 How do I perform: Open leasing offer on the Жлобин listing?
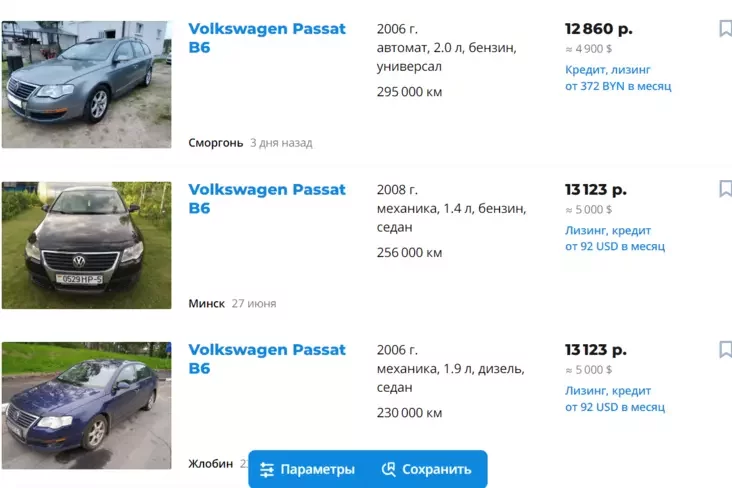pyautogui.click(x=615, y=399)
